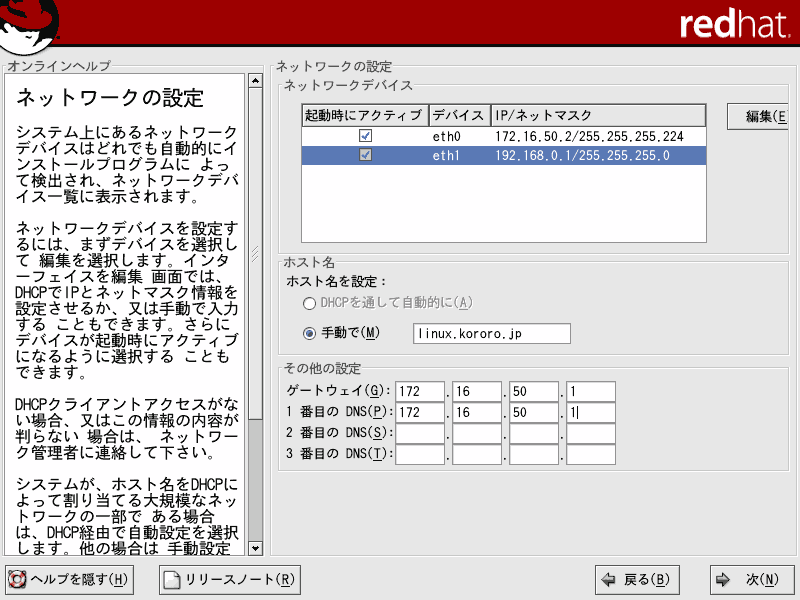This screenshot has height=600, width=800.
Task: Click the primary DNS third octet field
Action: pos(534,412)
